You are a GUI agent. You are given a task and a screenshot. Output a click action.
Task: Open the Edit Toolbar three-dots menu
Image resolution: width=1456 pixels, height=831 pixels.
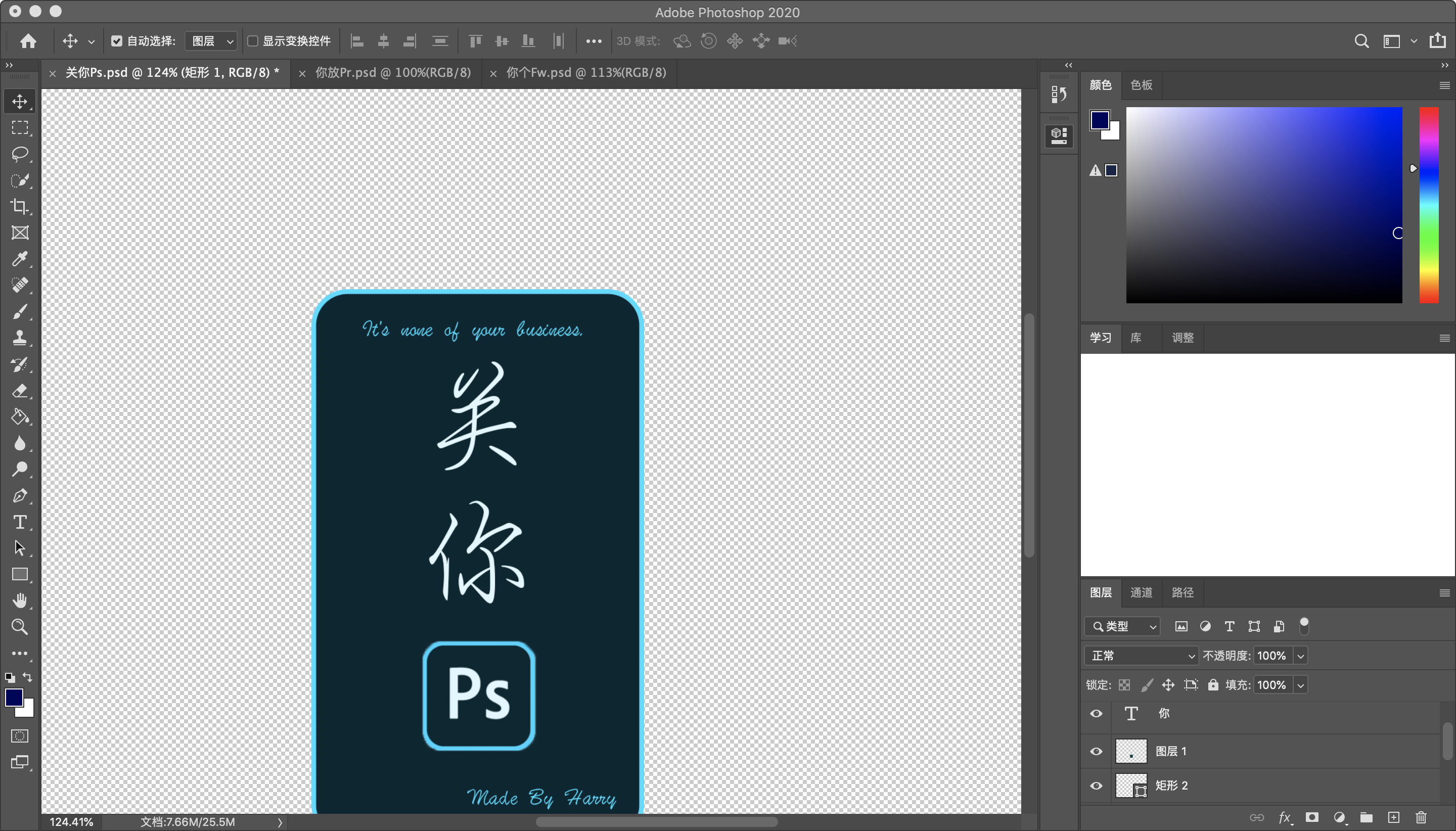click(20, 654)
